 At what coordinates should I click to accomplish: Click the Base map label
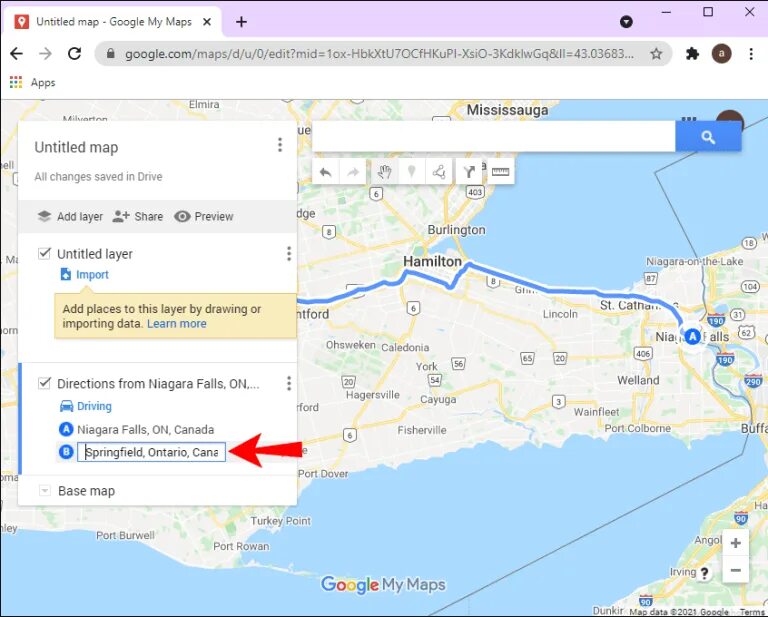pyautogui.click(x=86, y=491)
